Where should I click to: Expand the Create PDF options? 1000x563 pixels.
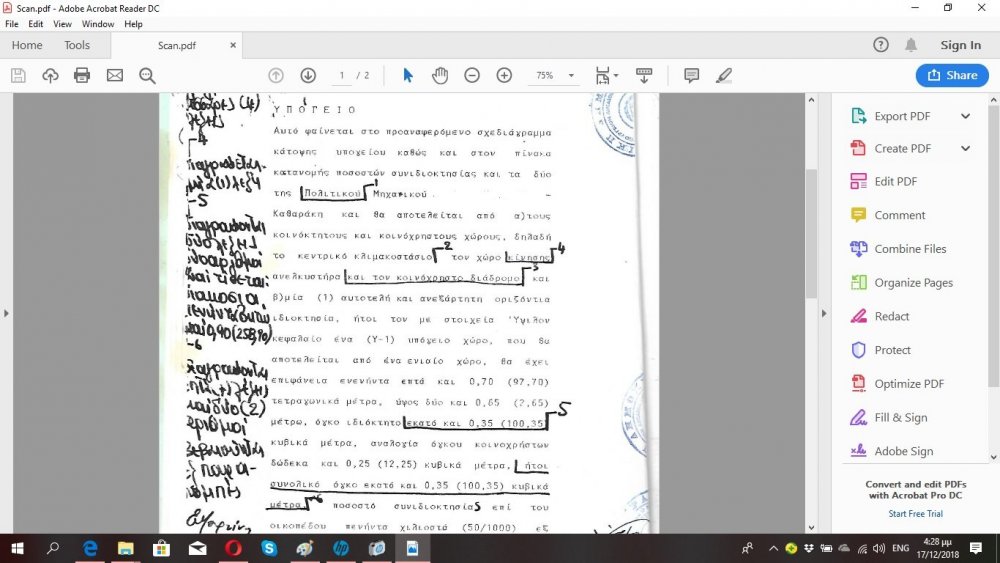coord(965,149)
